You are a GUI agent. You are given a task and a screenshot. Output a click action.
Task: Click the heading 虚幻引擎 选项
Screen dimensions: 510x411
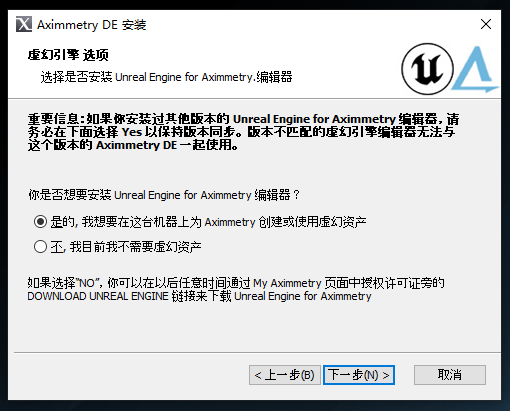point(68,55)
